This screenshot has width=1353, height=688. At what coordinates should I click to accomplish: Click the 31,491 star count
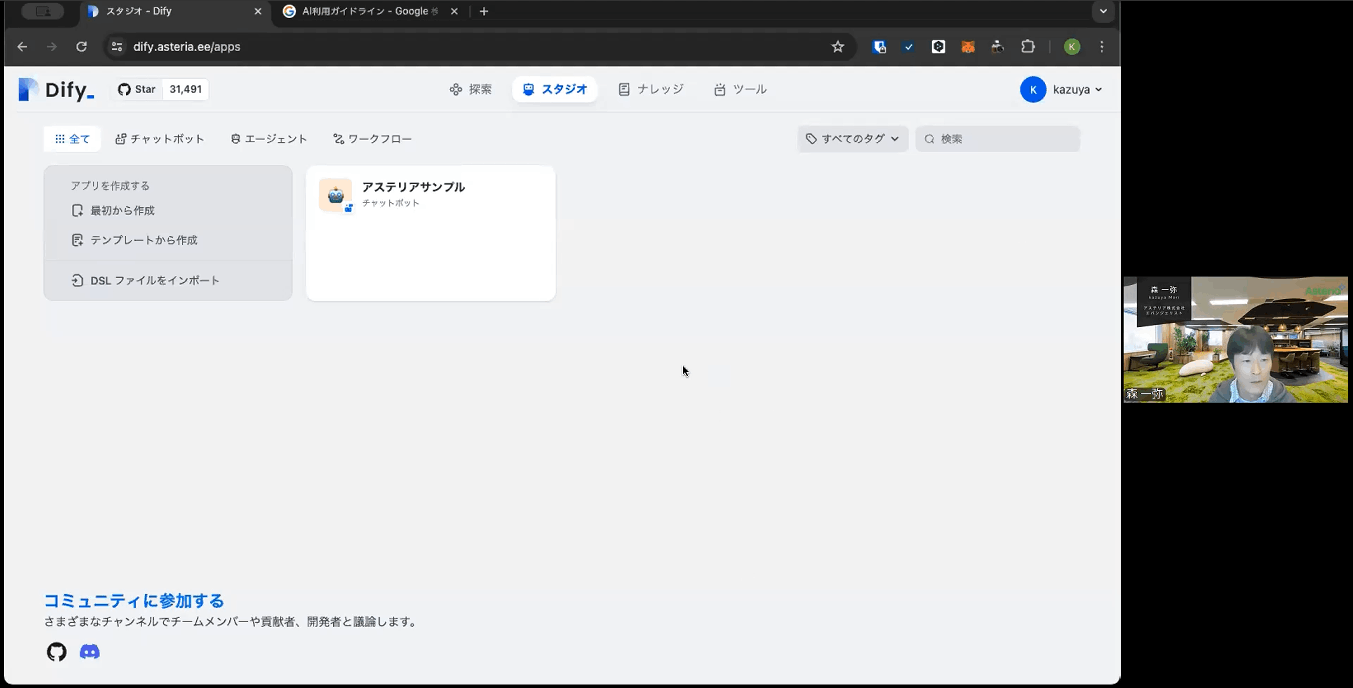[185, 90]
